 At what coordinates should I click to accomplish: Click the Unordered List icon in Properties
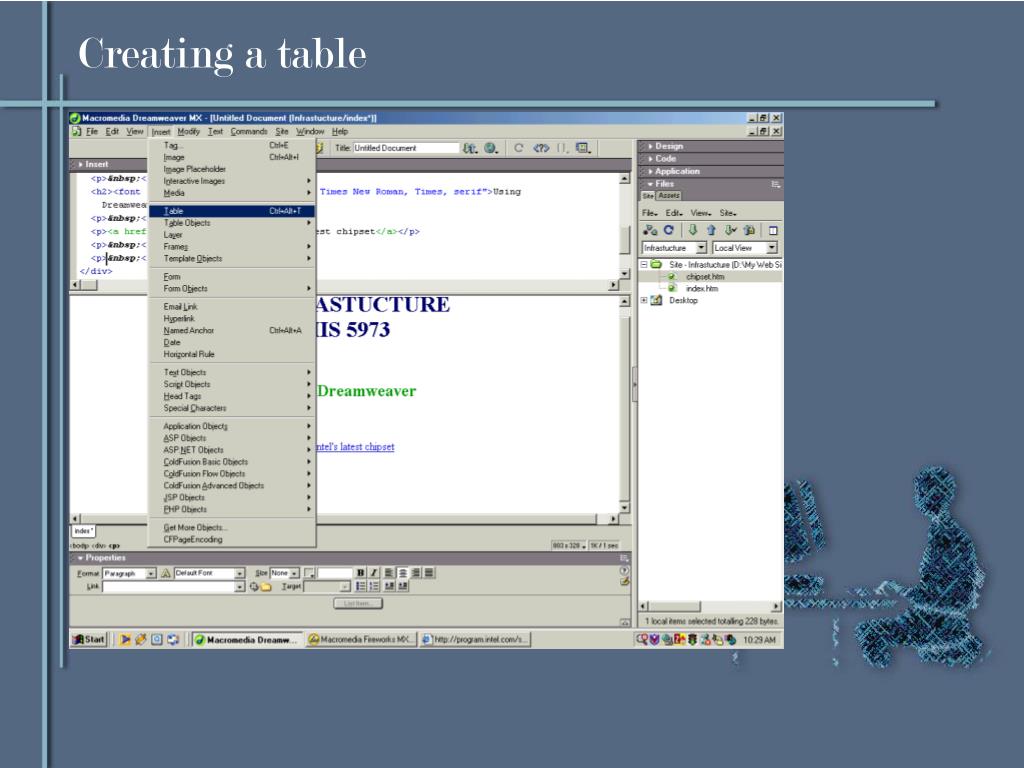[x=360, y=586]
